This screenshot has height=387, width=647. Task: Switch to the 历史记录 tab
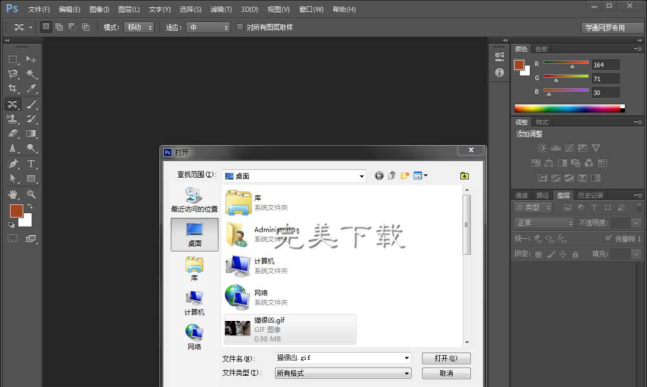click(x=590, y=196)
